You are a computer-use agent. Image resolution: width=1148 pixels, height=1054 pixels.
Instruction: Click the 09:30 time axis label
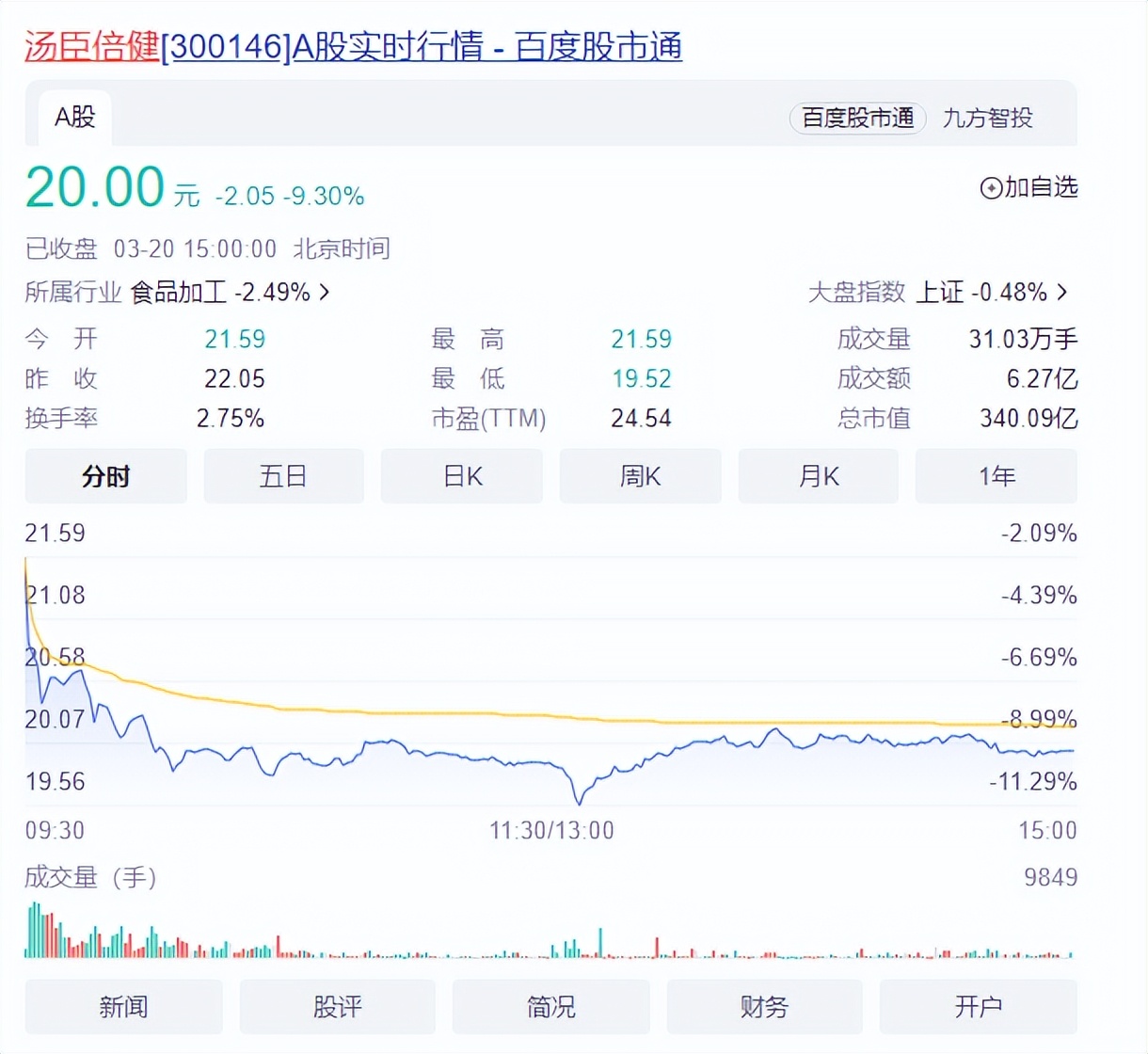(x=55, y=830)
